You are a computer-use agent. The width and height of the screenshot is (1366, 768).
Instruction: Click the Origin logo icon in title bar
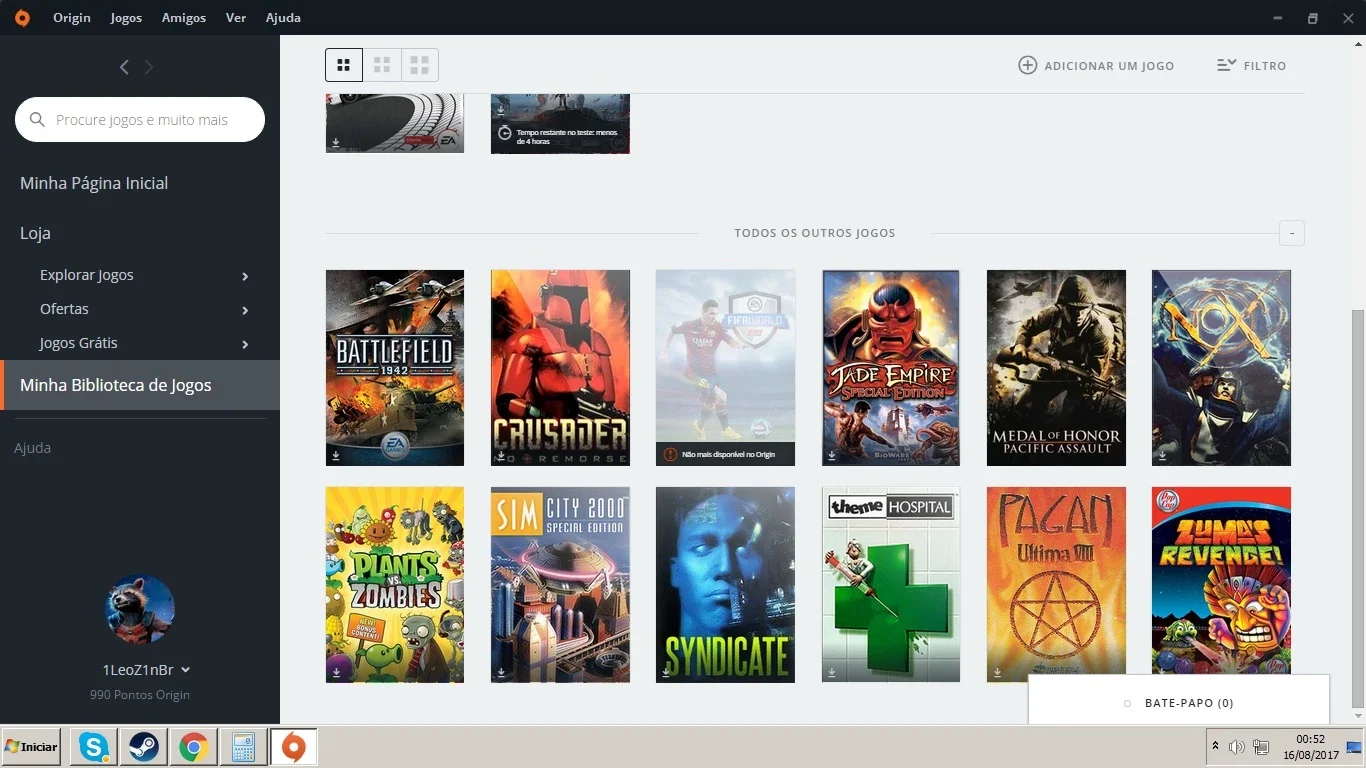[22, 18]
